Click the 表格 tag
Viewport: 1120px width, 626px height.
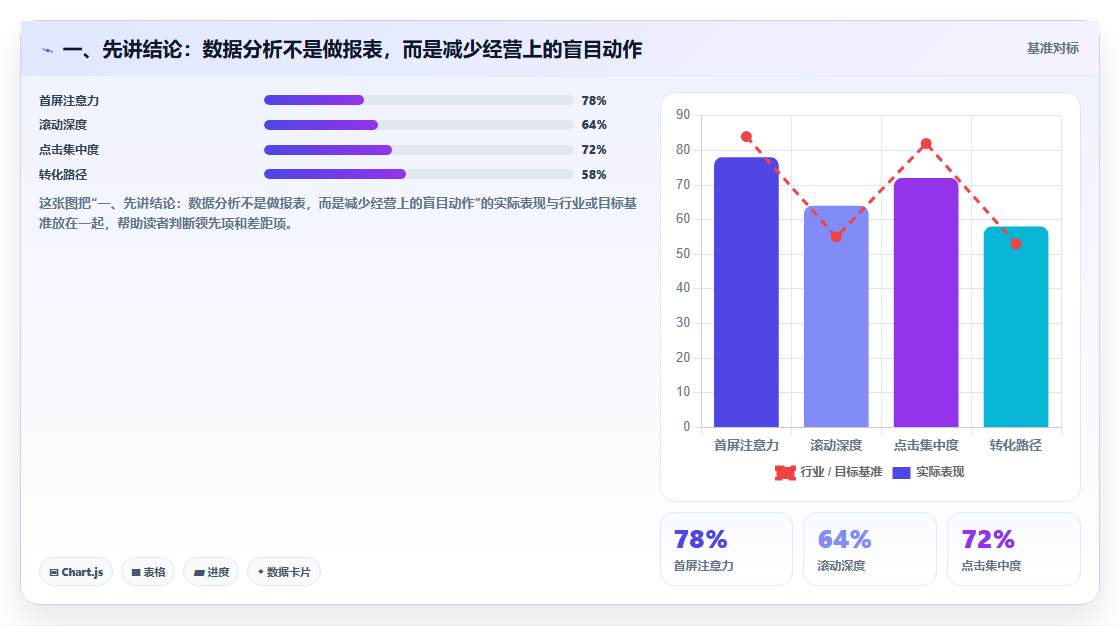point(148,572)
